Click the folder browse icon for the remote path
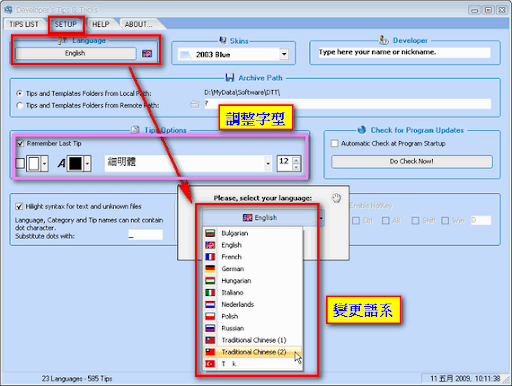The width and height of the screenshot is (512, 386). coord(195,105)
